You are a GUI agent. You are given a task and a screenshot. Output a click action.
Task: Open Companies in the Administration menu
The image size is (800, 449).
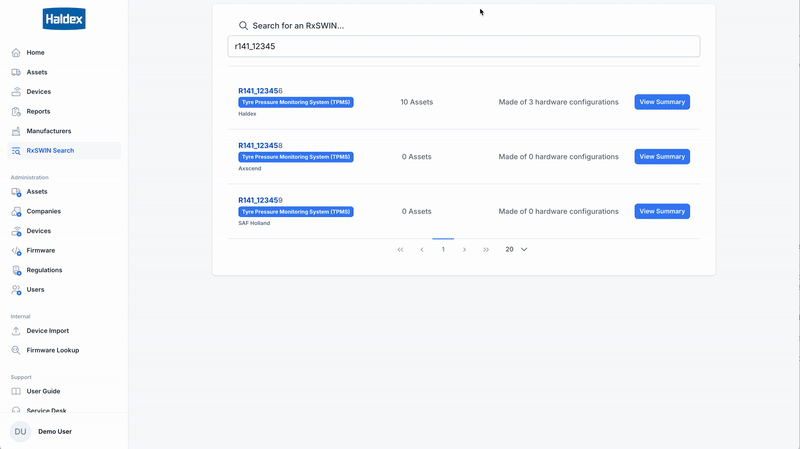[43, 212]
